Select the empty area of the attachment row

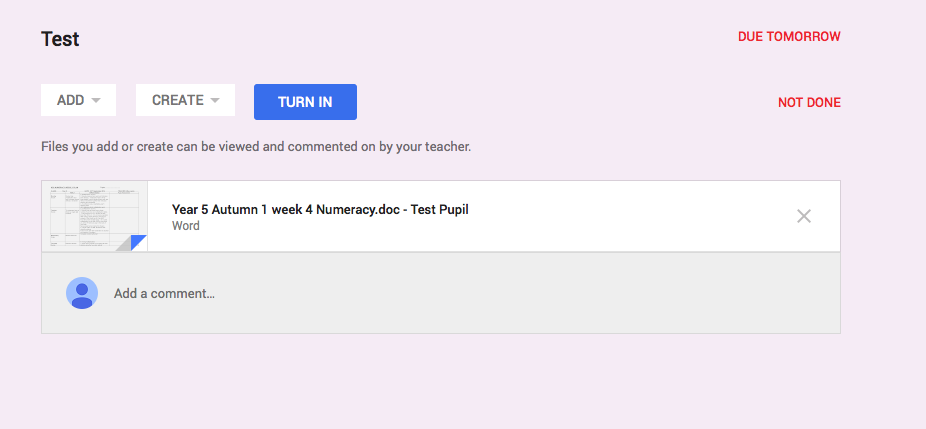point(620,216)
